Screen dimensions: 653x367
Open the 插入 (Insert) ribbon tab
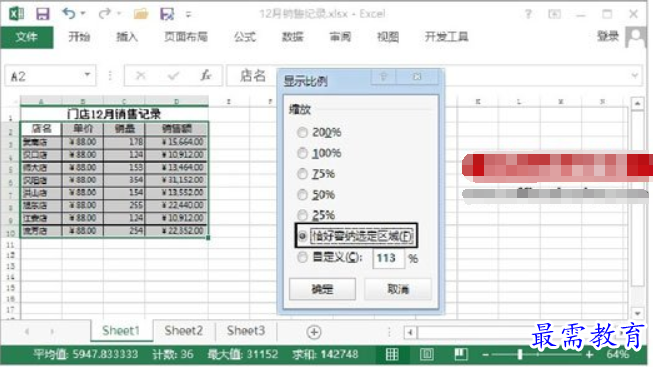click(x=127, y=37)
